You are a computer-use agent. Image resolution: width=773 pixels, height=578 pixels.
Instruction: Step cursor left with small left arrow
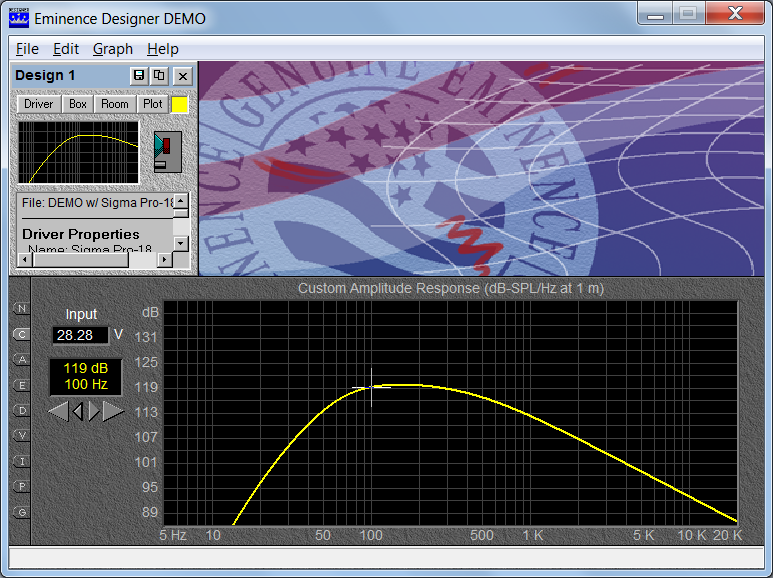click(x=77, y=411)
